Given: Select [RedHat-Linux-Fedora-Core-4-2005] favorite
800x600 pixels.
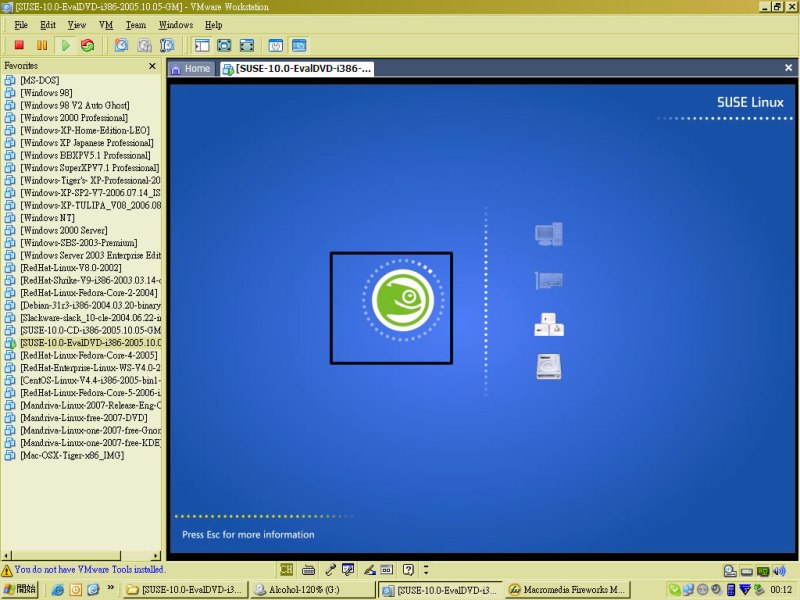Looking at the screenshot, I should (x=89, y=355).
